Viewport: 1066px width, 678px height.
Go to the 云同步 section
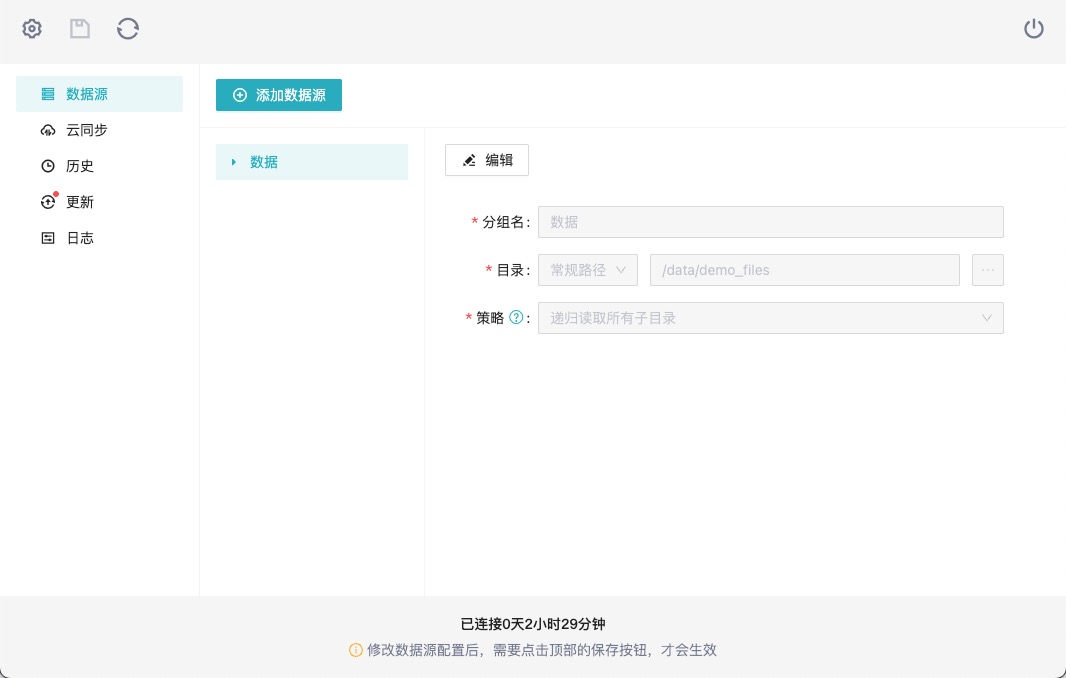coord(99,130)
